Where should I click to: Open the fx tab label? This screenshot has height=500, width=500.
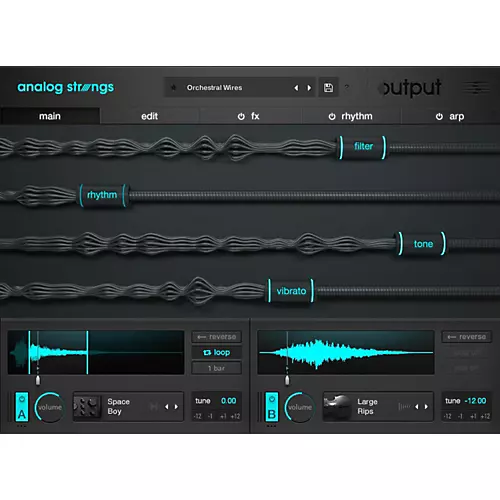click(x=255, y=116)
